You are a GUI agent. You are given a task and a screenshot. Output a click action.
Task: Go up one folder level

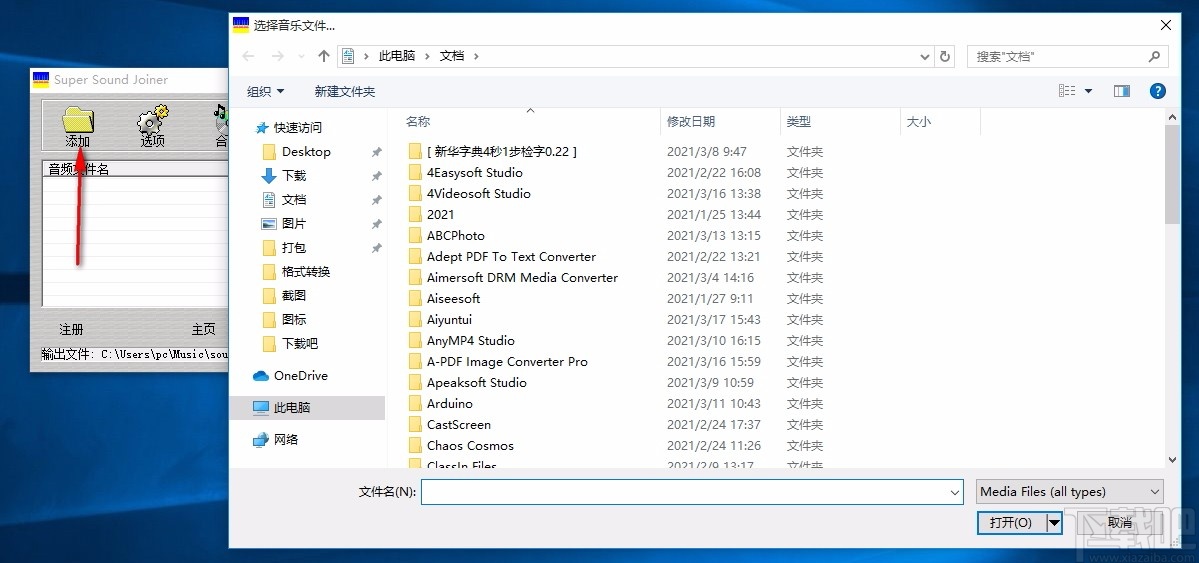[x=323, y=56]
